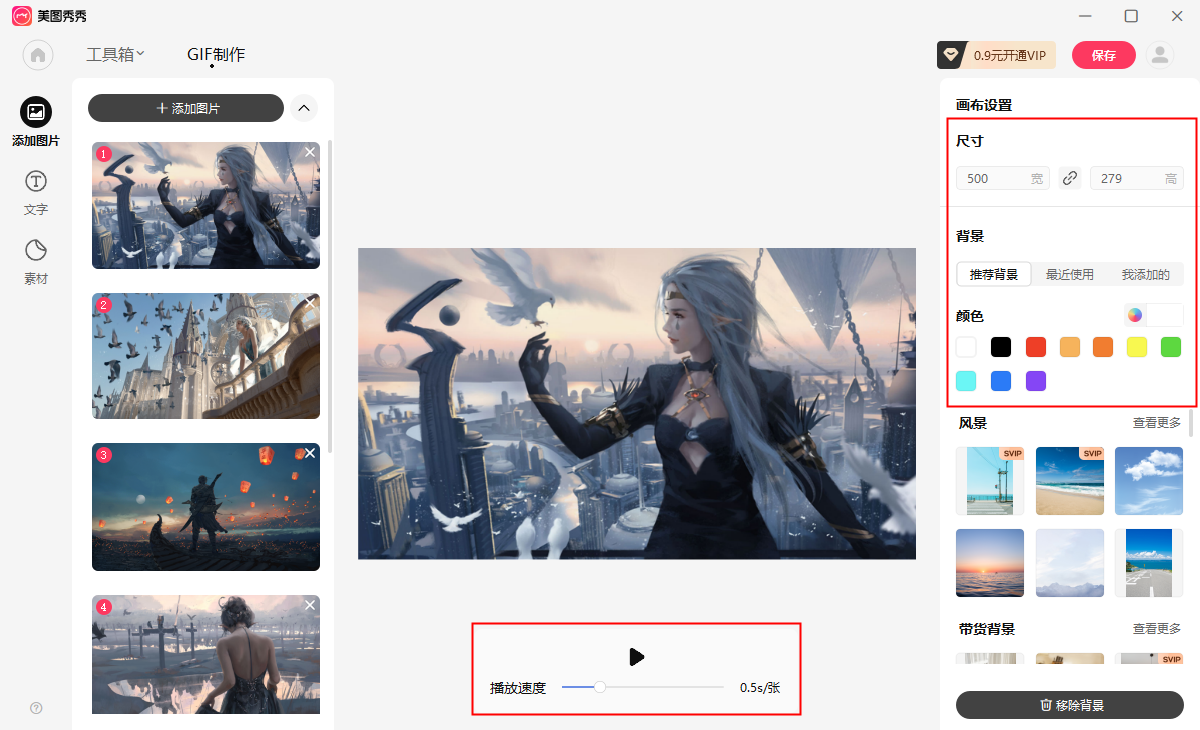Open the custom color picker wheel
The height and width of the screenshot is (730, 1200).
tap(1135, 315)
